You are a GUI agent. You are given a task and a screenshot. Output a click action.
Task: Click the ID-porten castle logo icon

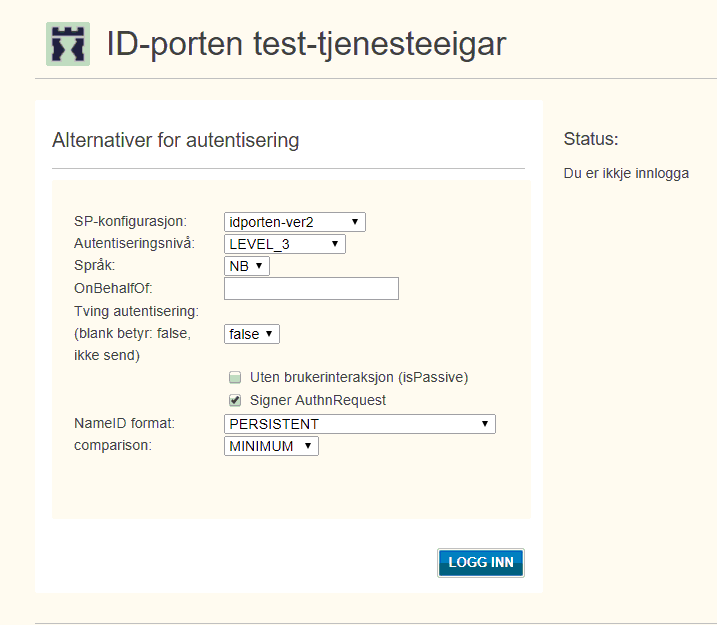(x=68, y=44)
